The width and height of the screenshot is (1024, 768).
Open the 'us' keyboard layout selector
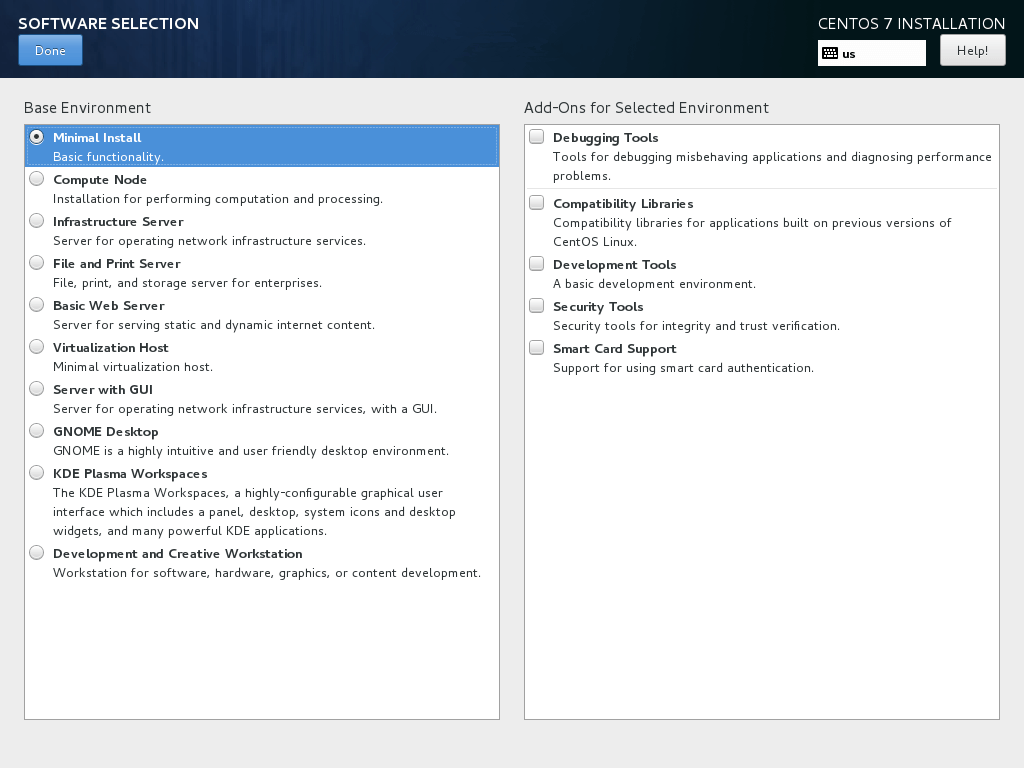coord(870,53)
